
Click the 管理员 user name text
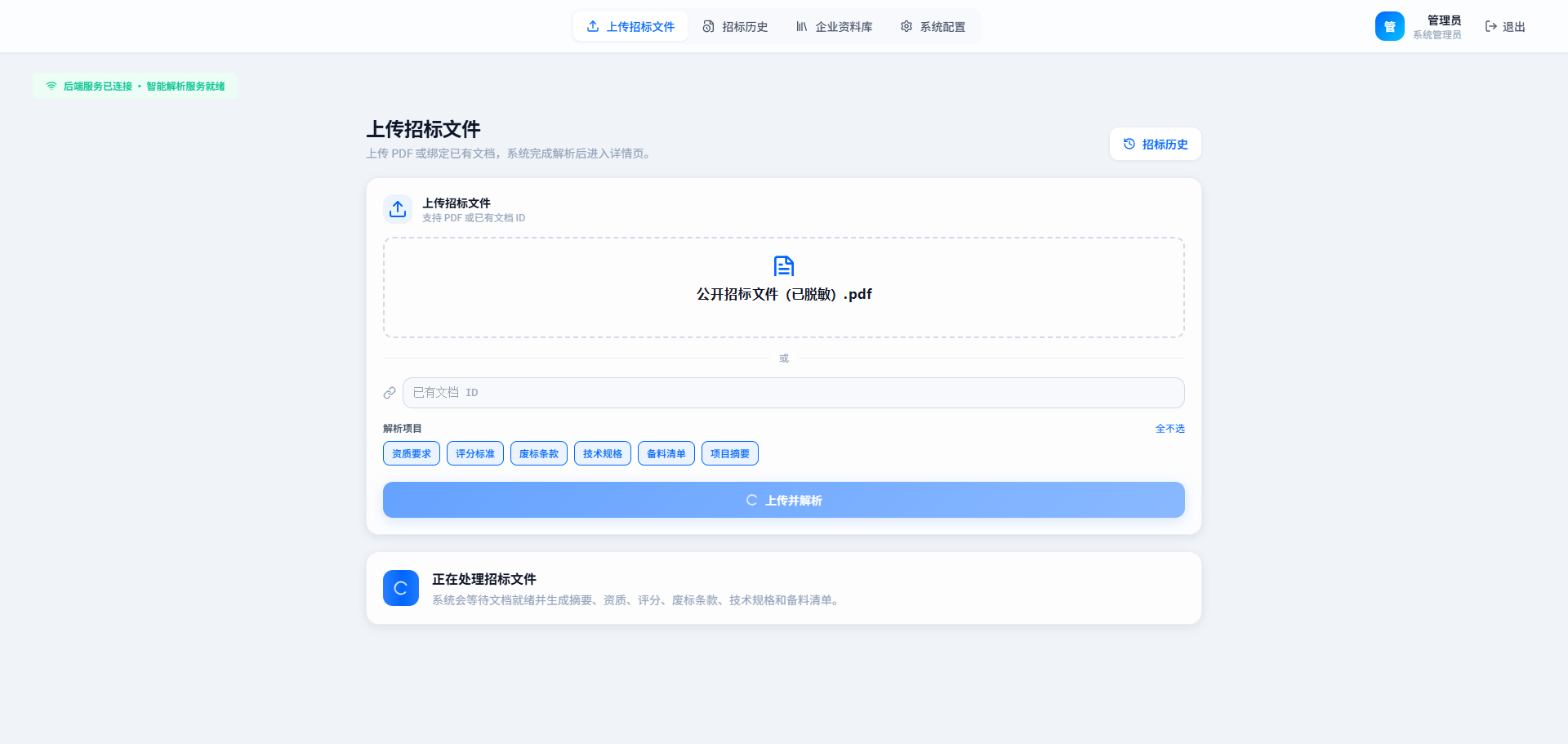point(1444,20)
